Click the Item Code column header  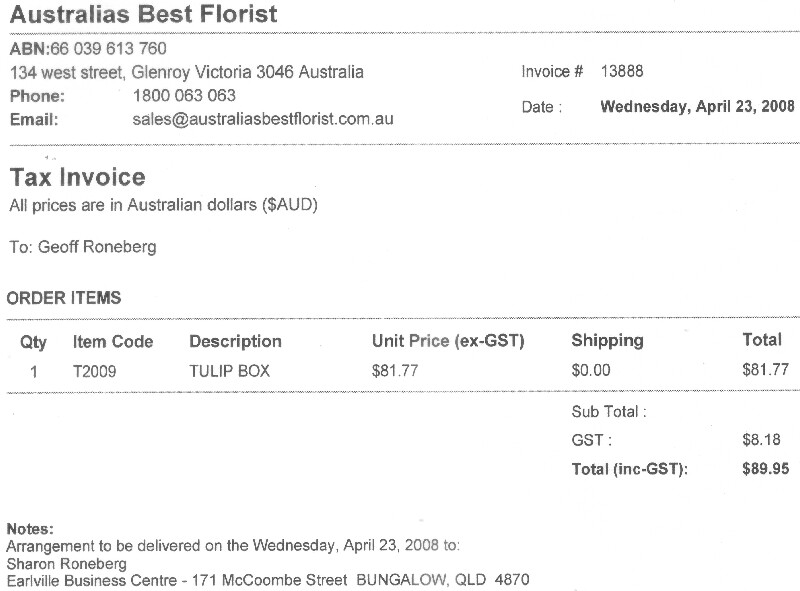(113, 341)
